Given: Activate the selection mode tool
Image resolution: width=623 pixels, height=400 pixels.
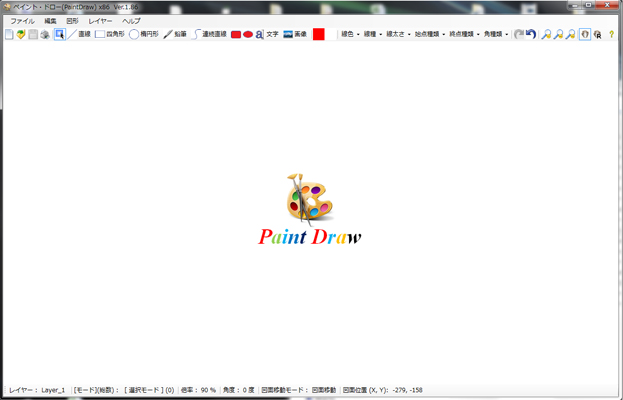Looking at the screenshot, I should pos(60,35).
